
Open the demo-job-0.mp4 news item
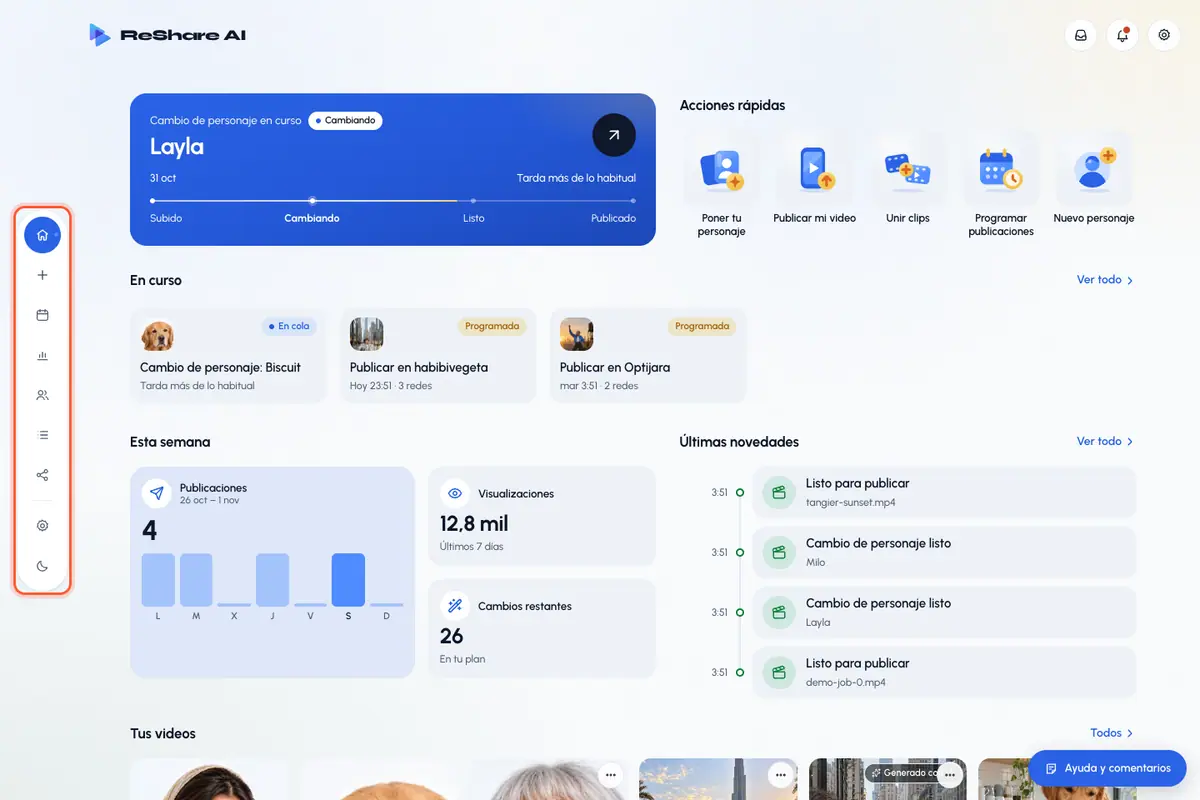944,672
